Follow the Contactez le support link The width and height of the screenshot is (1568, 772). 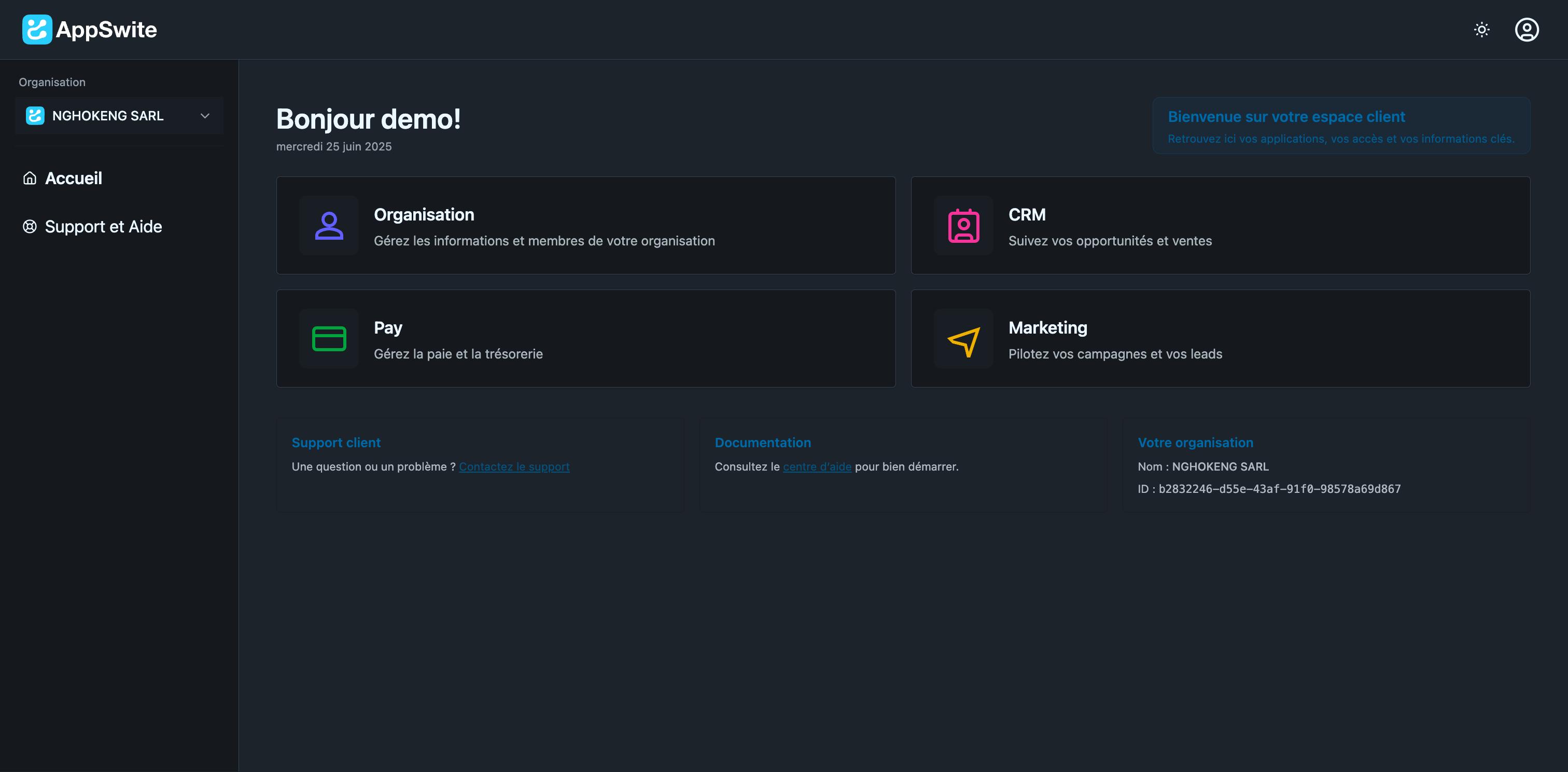[x=514, y=467]
